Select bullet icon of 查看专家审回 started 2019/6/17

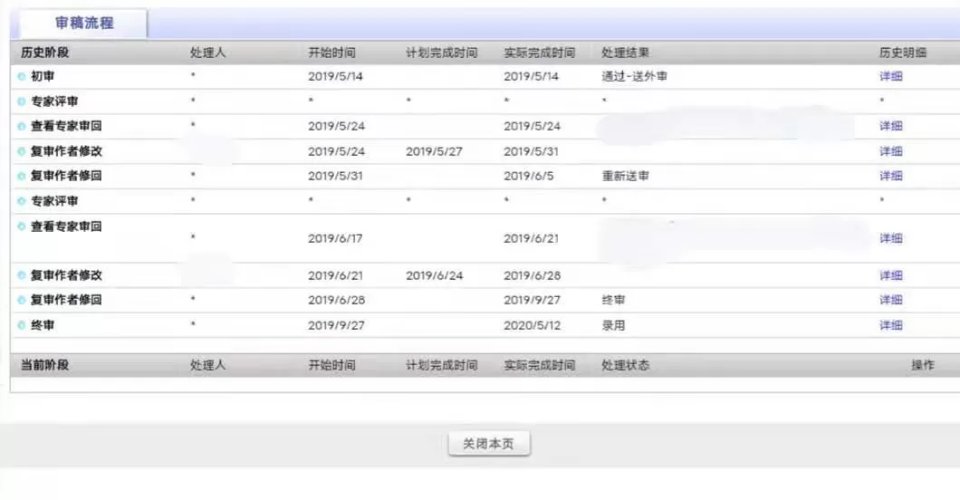[21, 227]
